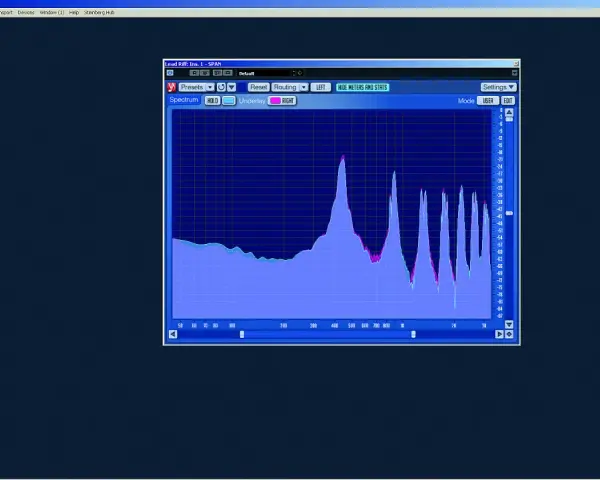
Task: Click the Default preset name field
Action: click(264, 73)
